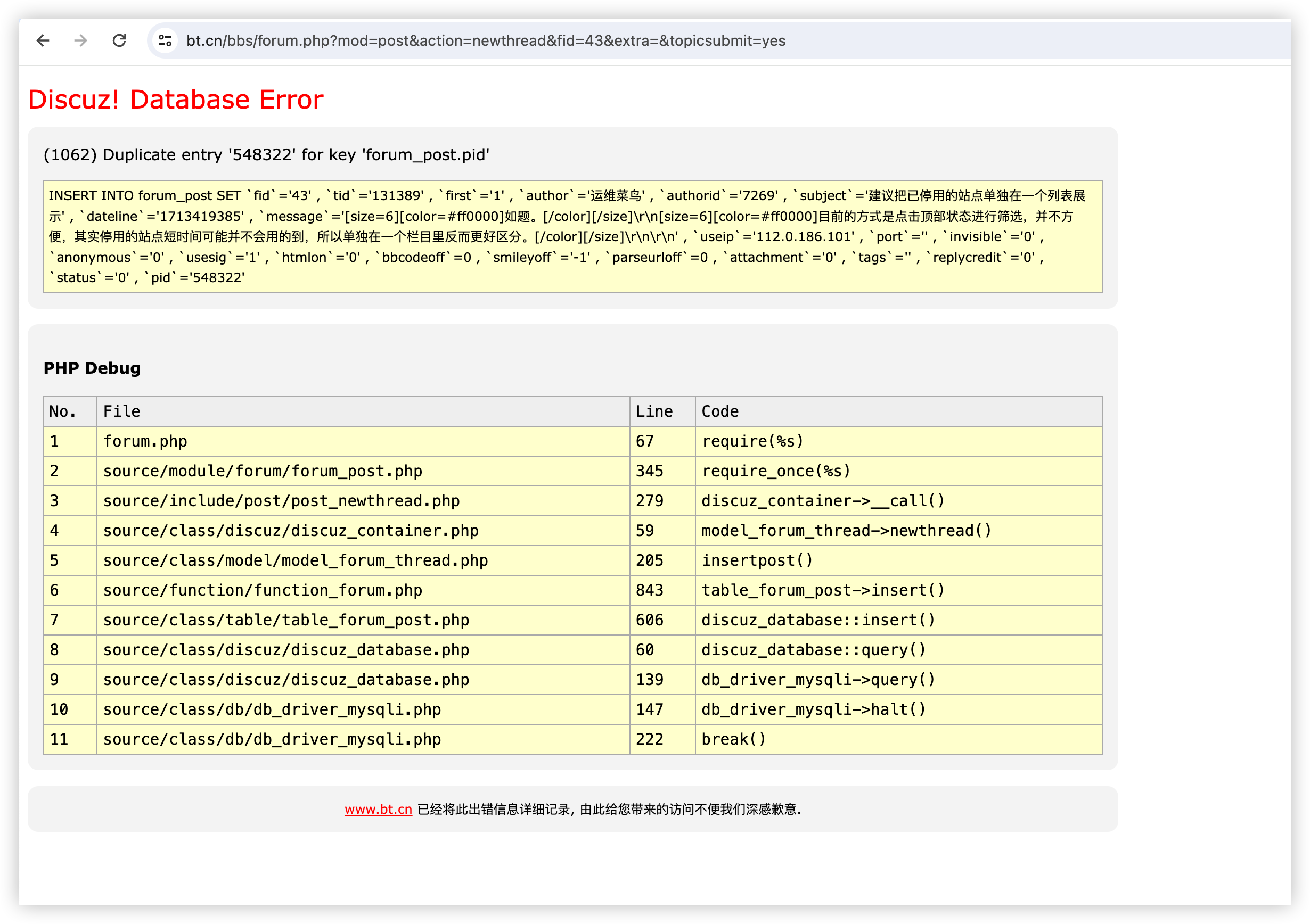Screen dimensions: 1310x924
Task: Click the browser back arrow
Action: pos(43,40)
